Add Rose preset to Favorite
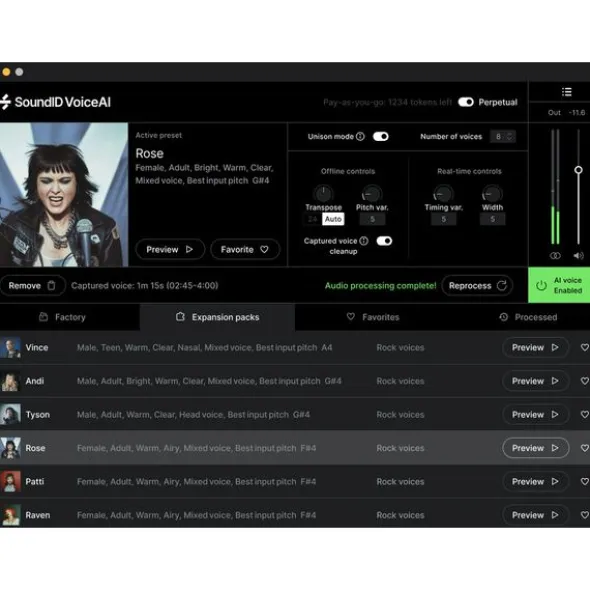590x591 pixels. (245, 249)
